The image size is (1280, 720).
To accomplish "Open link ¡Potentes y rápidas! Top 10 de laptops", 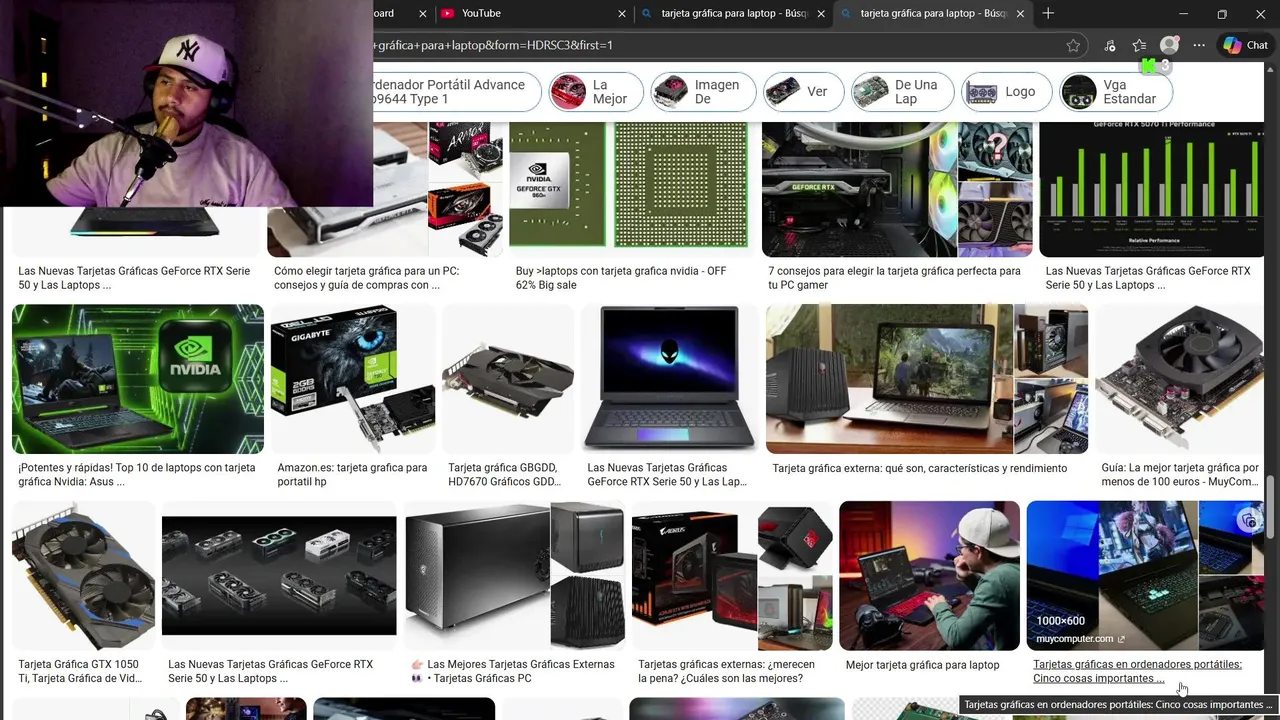I will (x=137, y=475).
